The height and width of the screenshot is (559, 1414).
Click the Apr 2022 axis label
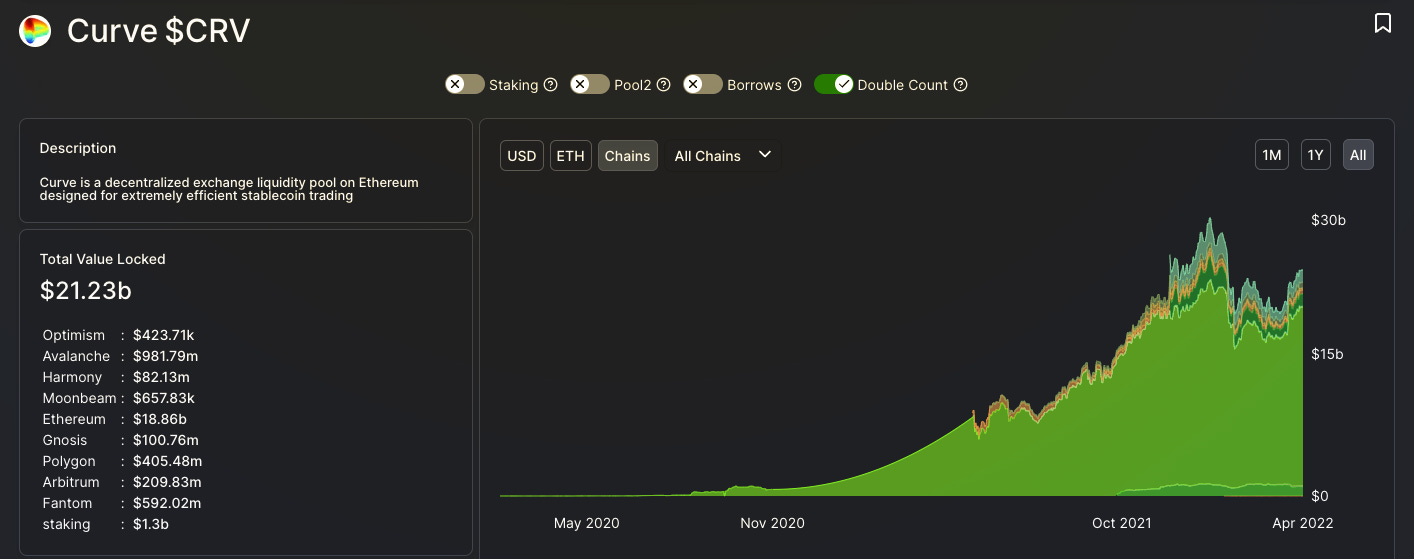(x=1302, y=523)
